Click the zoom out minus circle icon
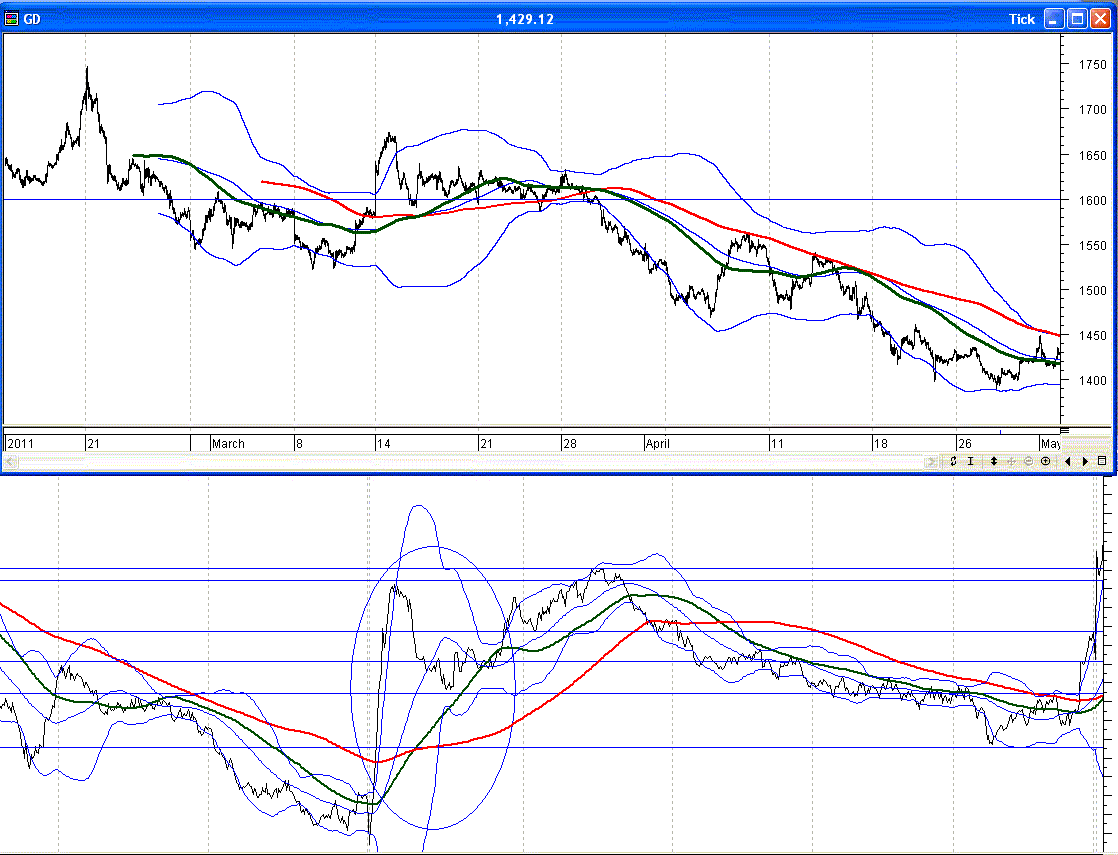Screen dimensions: 1118x855 coord(1028,461)
